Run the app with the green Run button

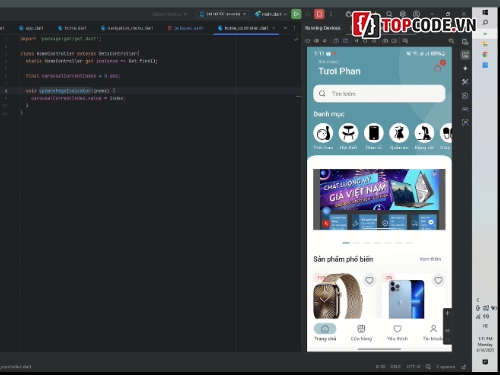click(x=296, y=14)
